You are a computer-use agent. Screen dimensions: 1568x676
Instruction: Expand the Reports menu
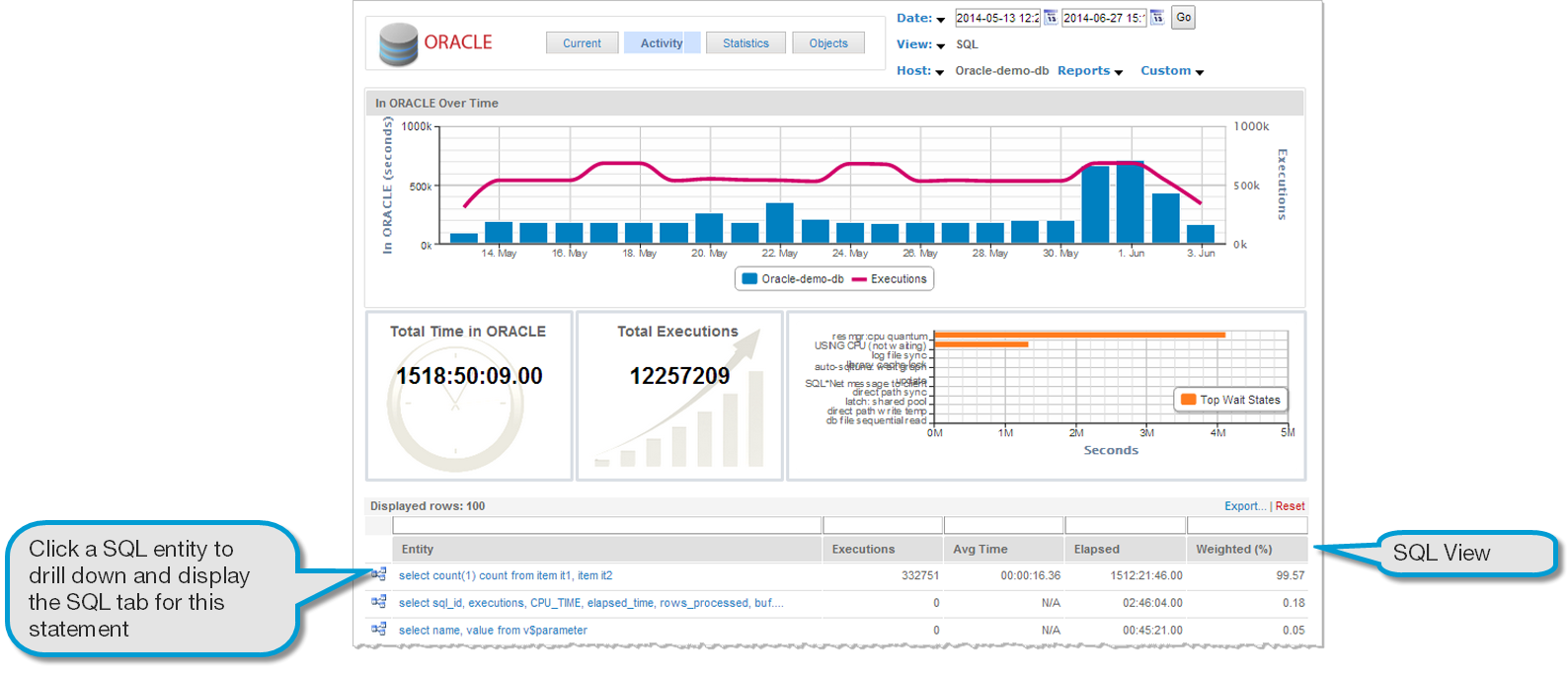[x=1090, y=71]
